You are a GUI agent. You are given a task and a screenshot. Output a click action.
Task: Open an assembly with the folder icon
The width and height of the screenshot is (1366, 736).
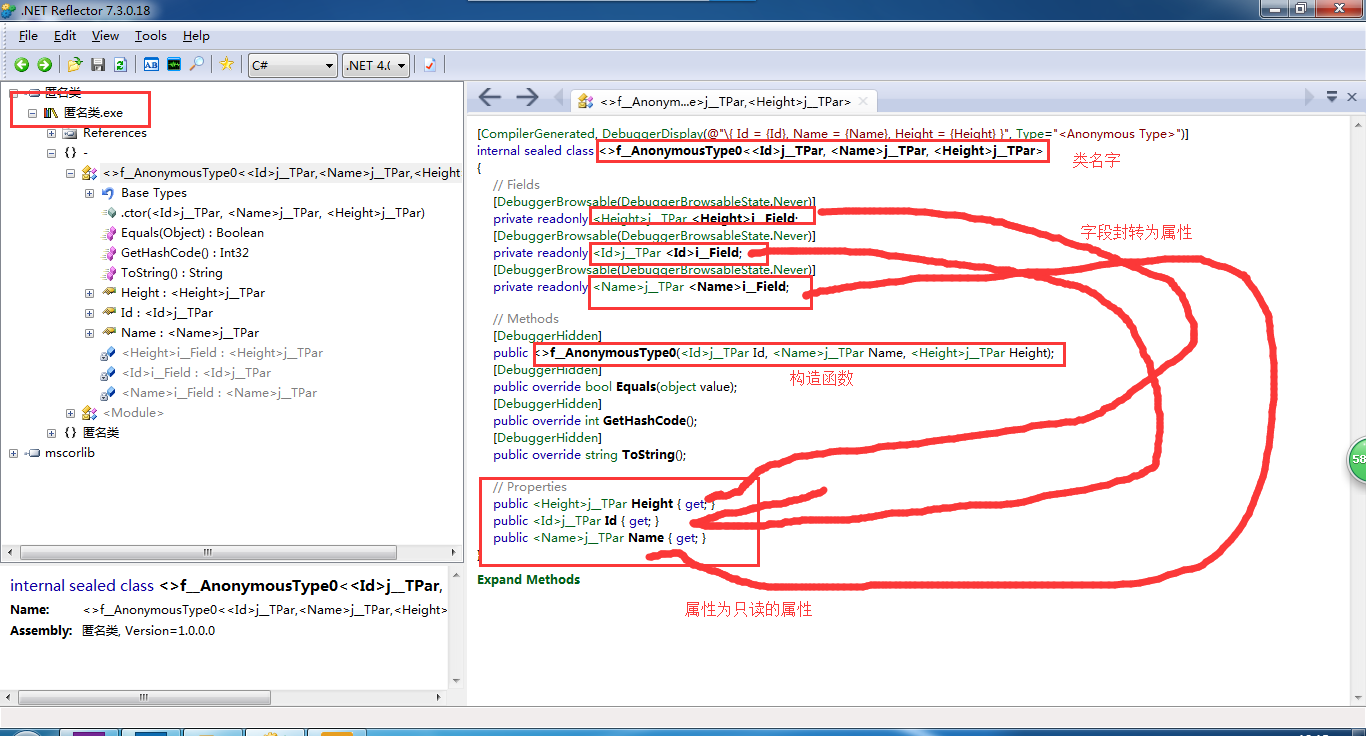pyautogui.click(x=75, y=65)
